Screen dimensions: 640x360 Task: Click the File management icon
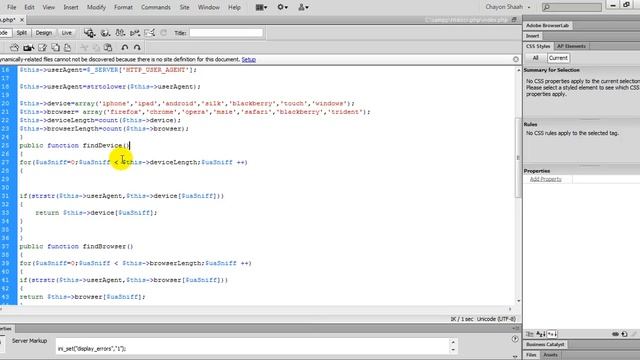click(120, 33)
